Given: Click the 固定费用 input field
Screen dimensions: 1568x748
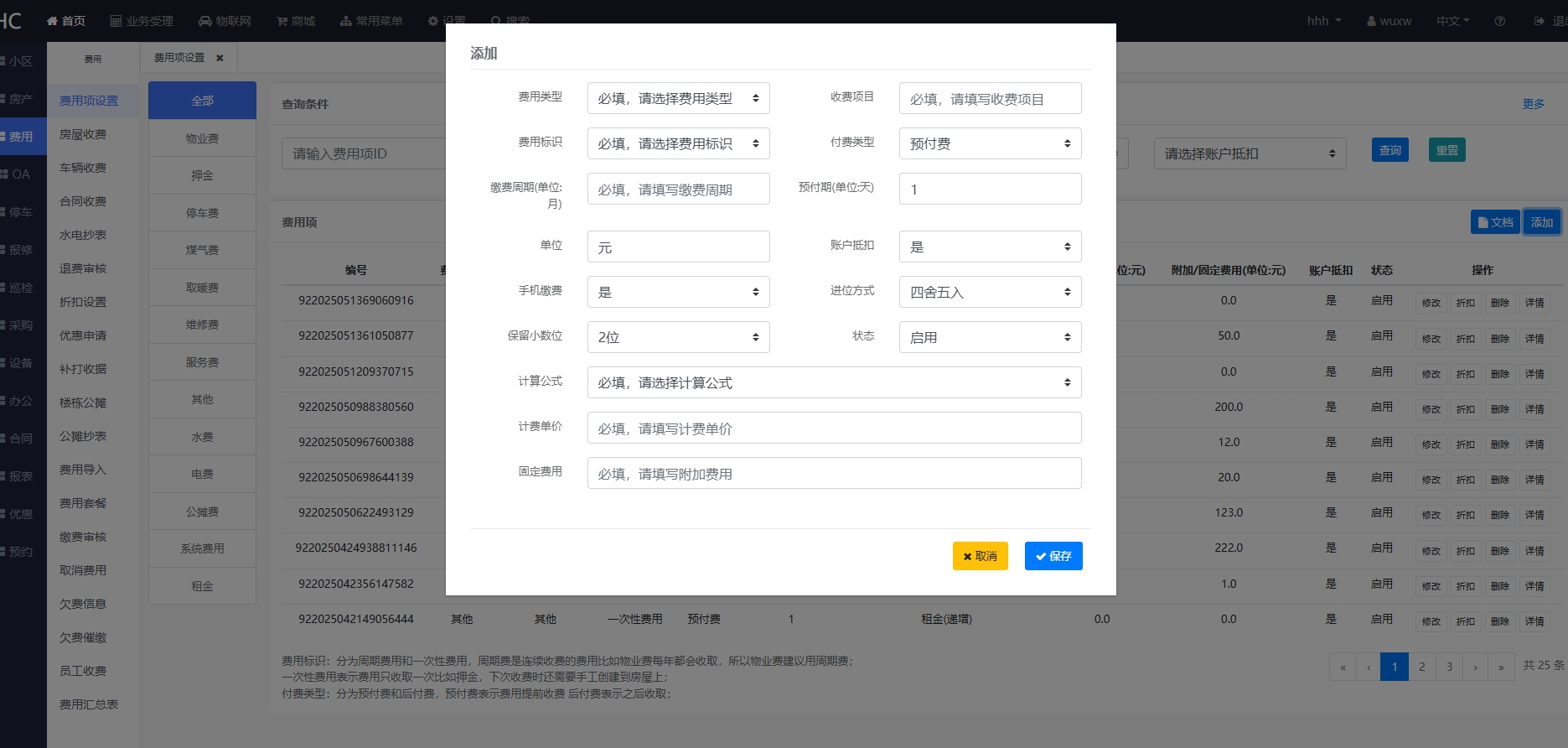Looking at the screenshot, I should 834,473.
